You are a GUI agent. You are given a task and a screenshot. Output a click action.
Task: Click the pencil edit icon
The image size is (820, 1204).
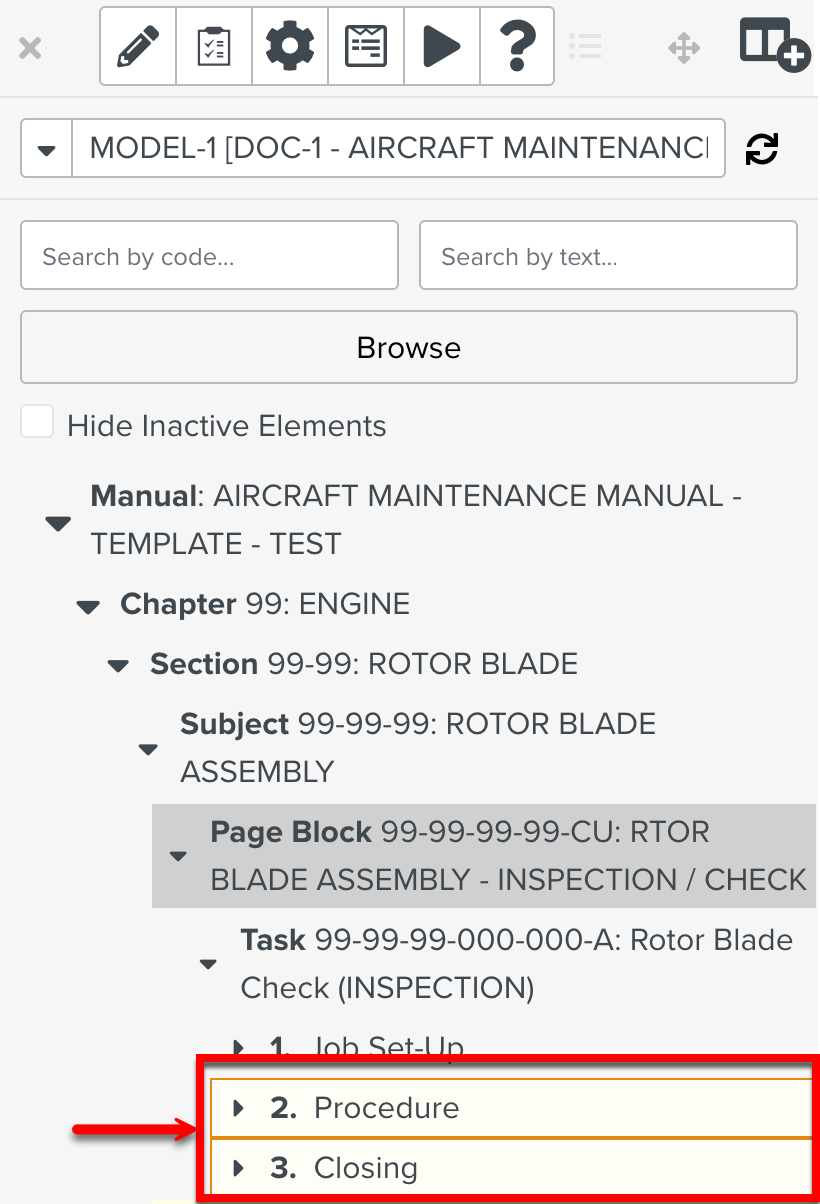click(x=138, y=46)
